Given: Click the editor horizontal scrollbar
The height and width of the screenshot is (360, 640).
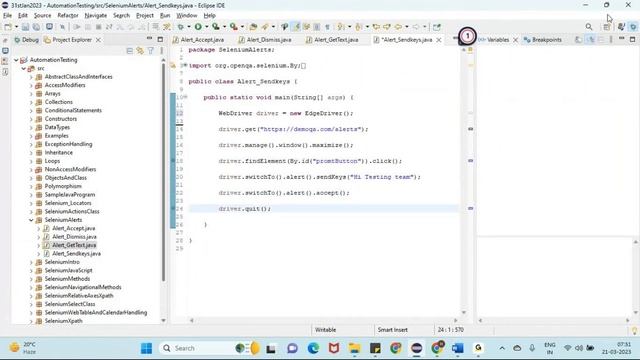Looking at the screenshot, I should [x=324, y=320].
